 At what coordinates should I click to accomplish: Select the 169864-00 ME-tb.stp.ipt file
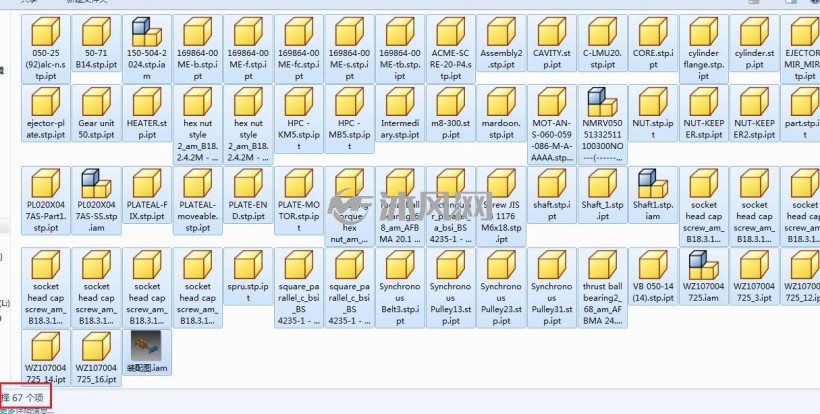pyautogui.click(x=400, y=49)
